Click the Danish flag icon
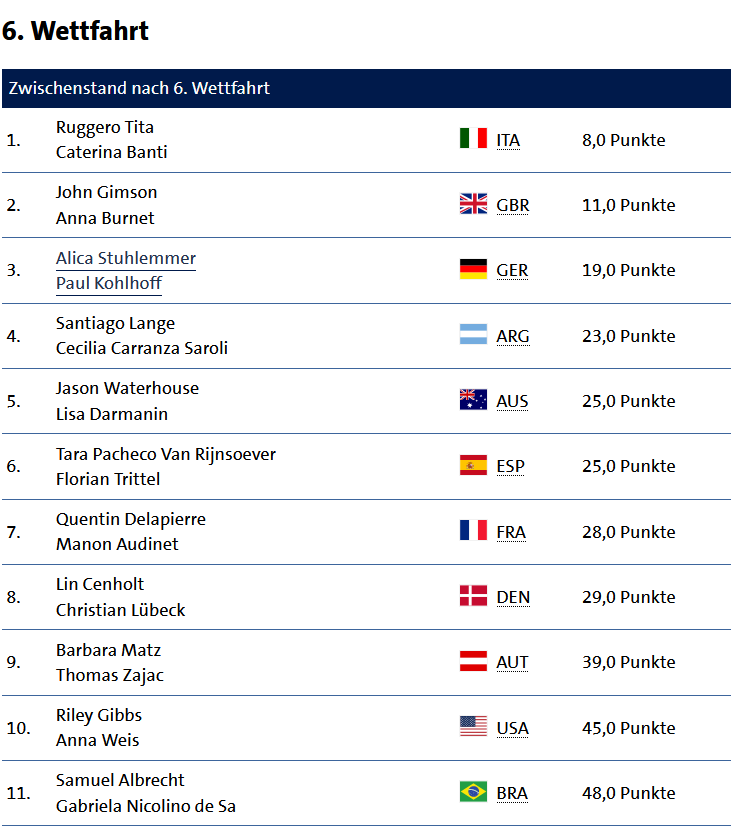 pos(473,596)
